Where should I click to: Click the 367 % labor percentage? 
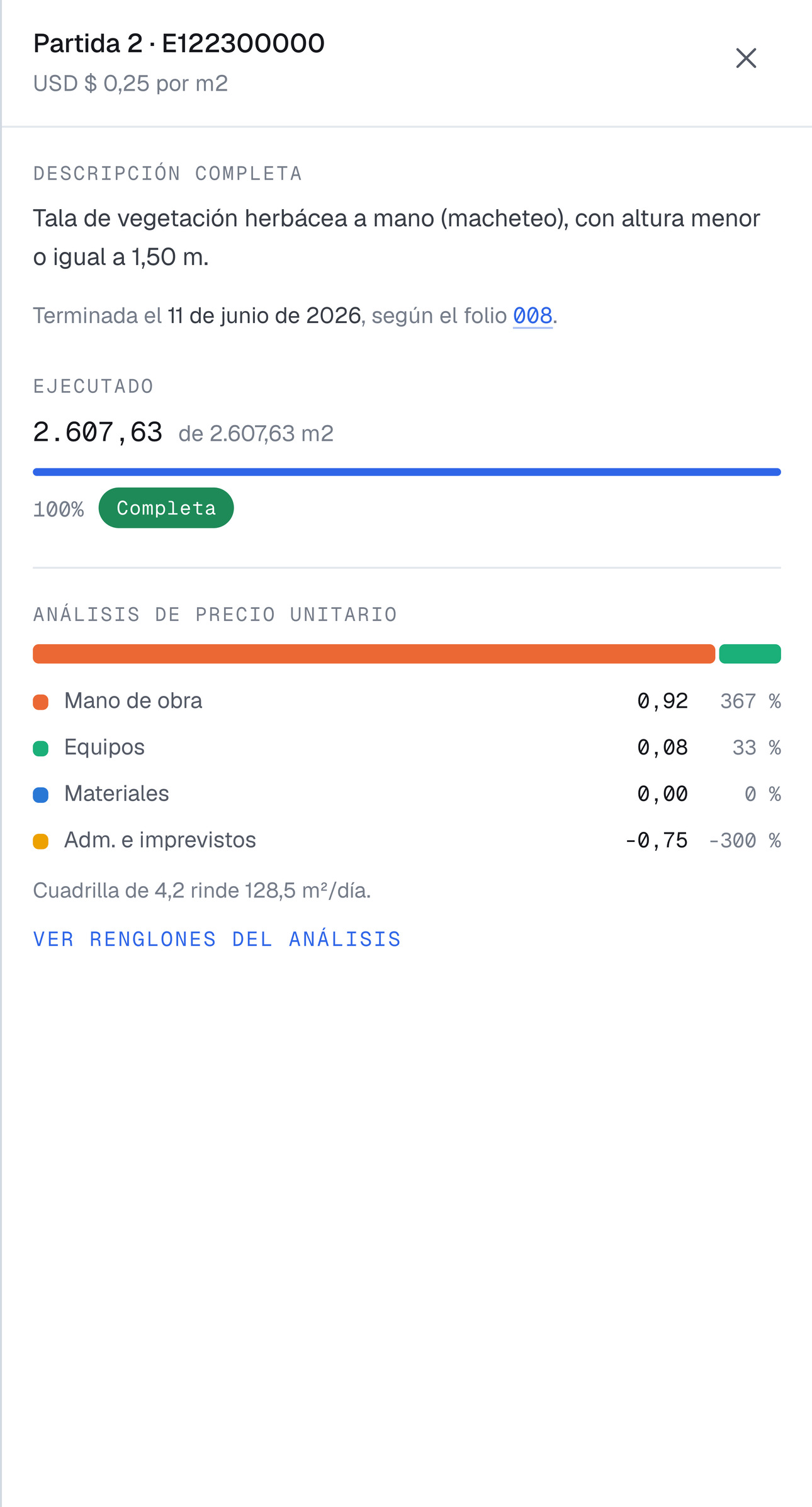point(750,701)
